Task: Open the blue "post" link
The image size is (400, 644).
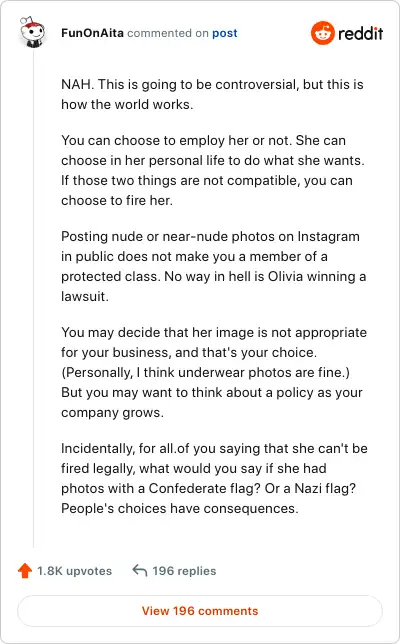Action: tap(225, 33)
